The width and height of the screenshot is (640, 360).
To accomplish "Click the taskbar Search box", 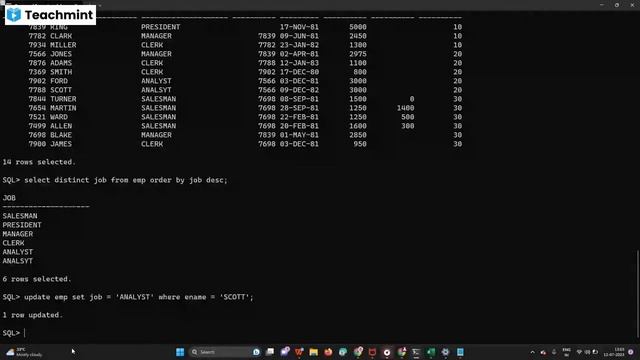I will click(225, 352).
